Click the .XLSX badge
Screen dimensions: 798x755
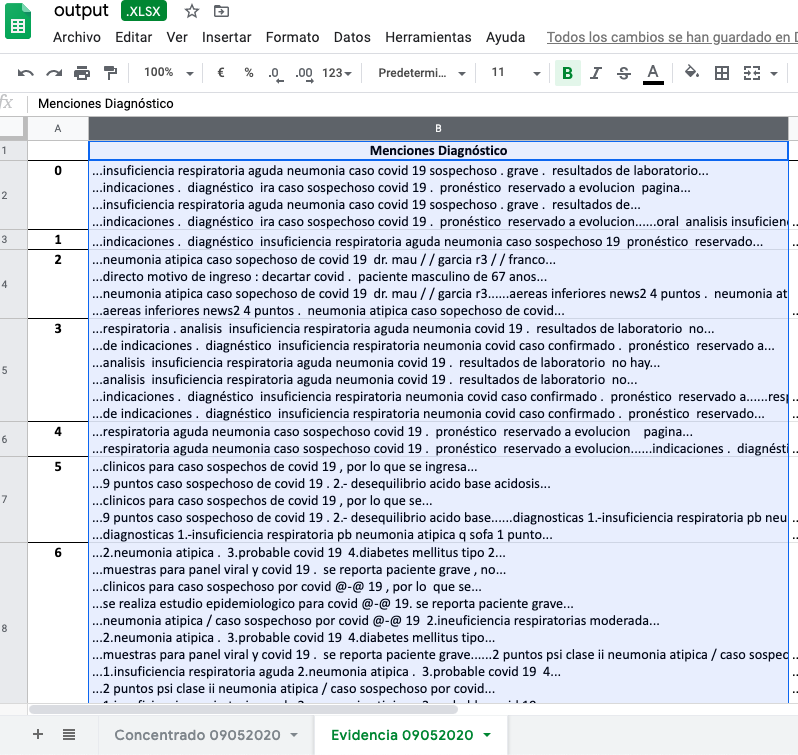[144, 11]
